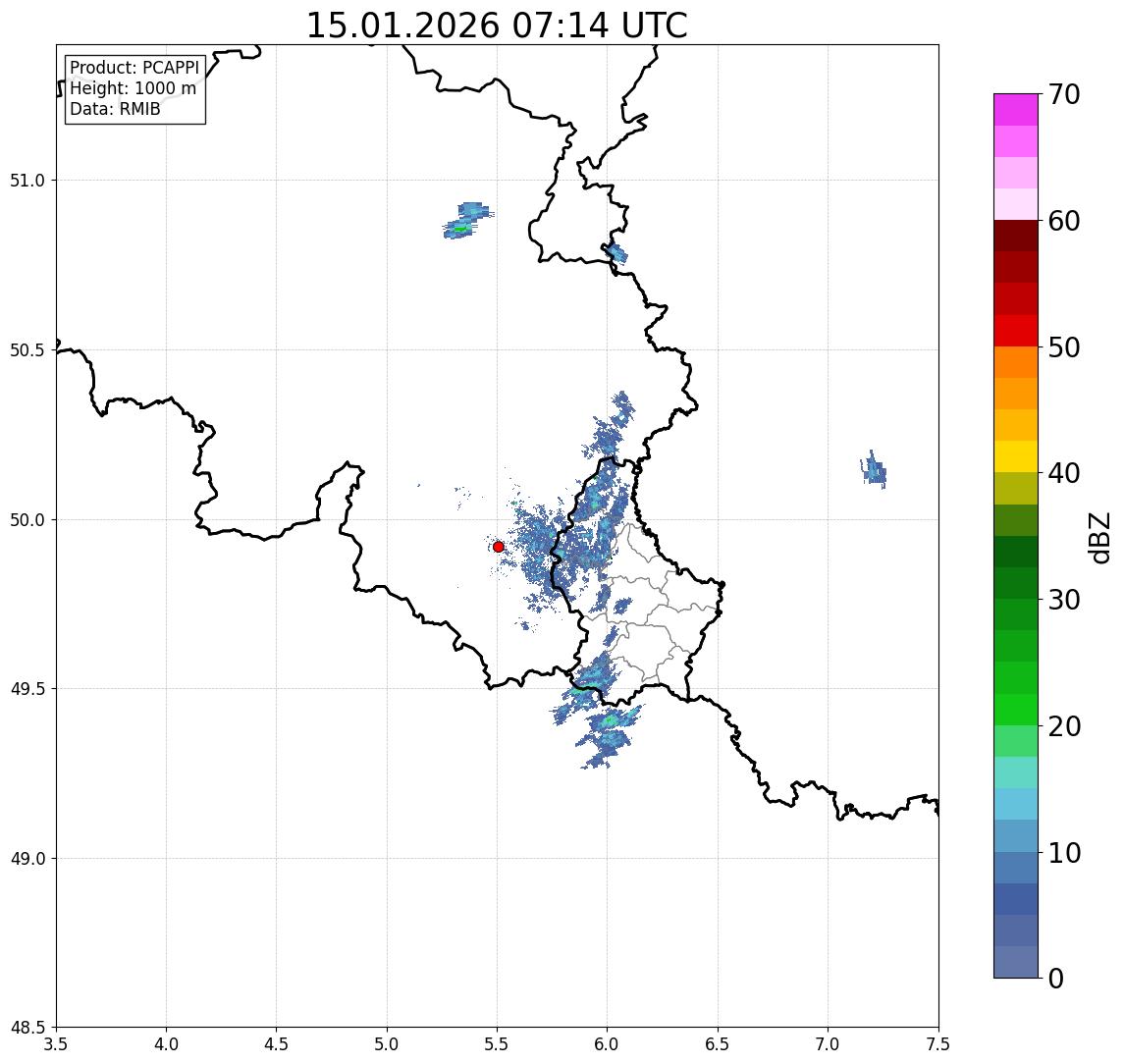Viewport: 1124px width, 1064px height.
Task: Click longitude axis label 4.5
Action: pyautogui.click(x=277, y=1044)
